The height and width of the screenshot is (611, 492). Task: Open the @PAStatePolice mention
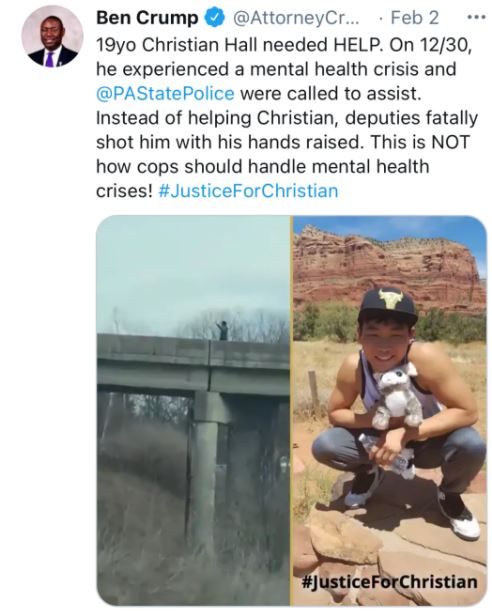pos(165,94)
